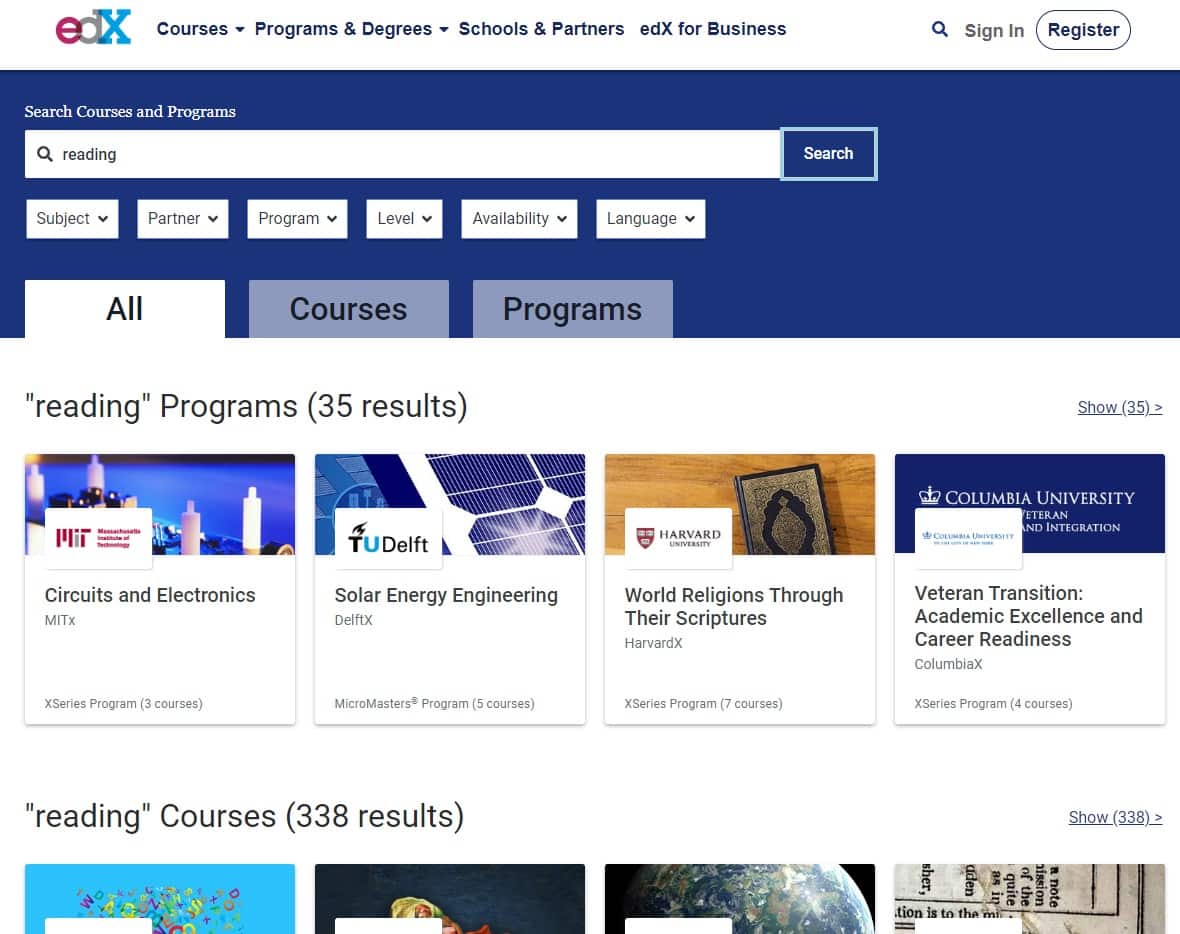Viewport: 1180px width, 934px height.
Task: Select the All tab
Action: (125, 309)
